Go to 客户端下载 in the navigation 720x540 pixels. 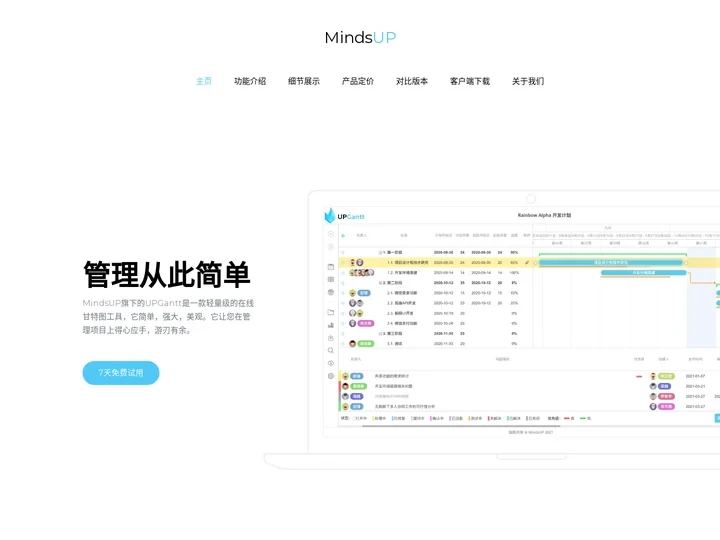coord(470,81)
